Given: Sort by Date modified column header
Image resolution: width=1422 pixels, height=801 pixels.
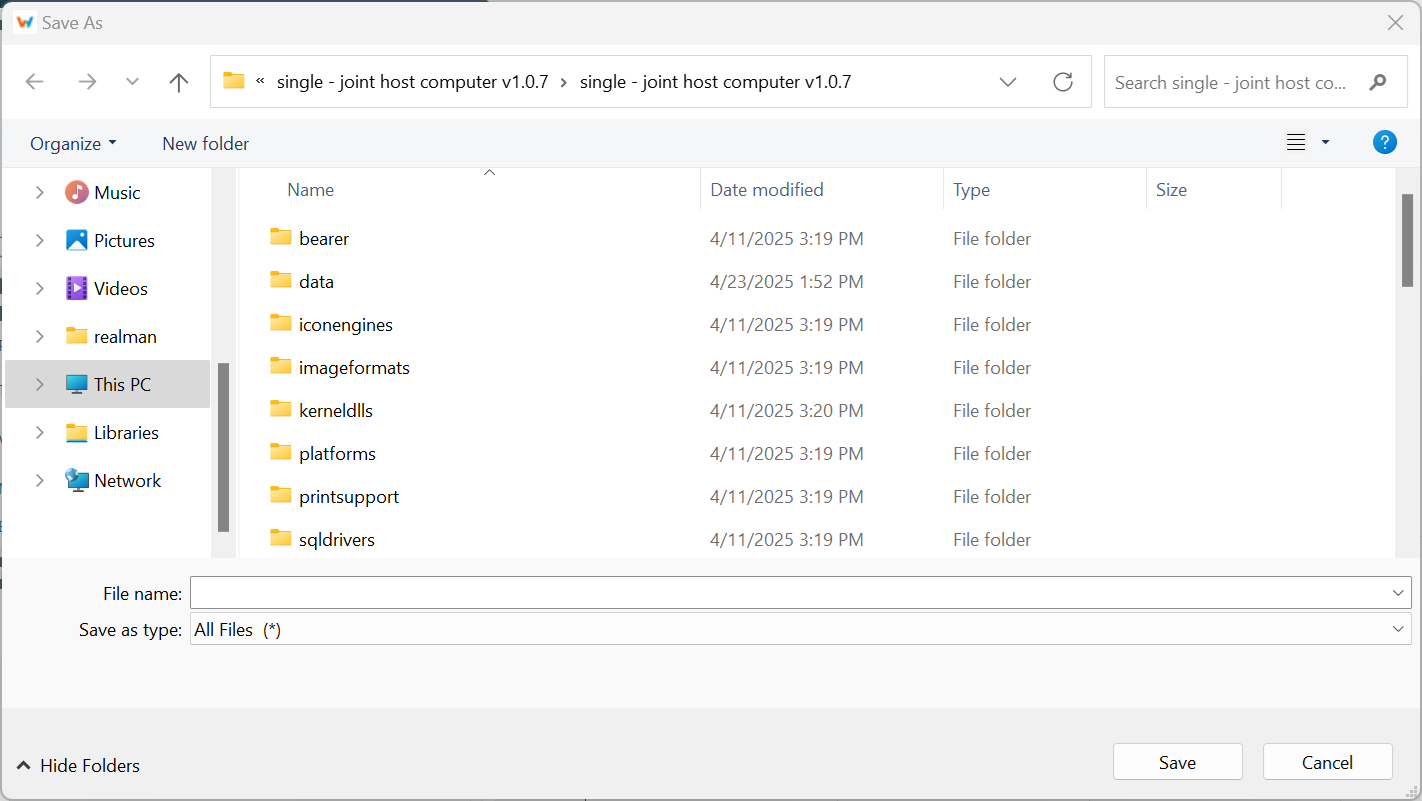Looking at the screenshot, I should (767, 189).
